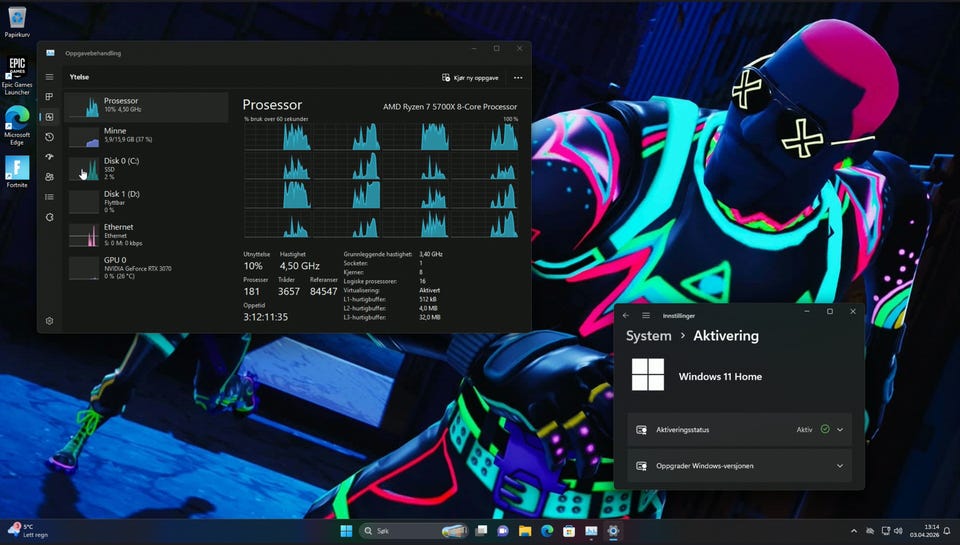The width and height of the screenshot is (960, 545).
Task: Click the Kjør ny oppgave button
Action: tap(470, 77)
